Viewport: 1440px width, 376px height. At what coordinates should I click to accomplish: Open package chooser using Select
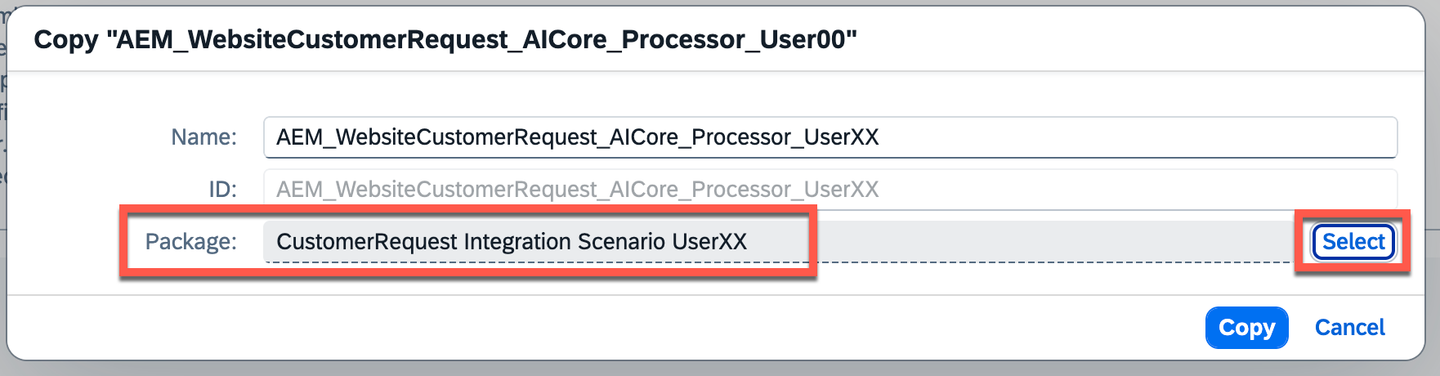click(1353, 241)
